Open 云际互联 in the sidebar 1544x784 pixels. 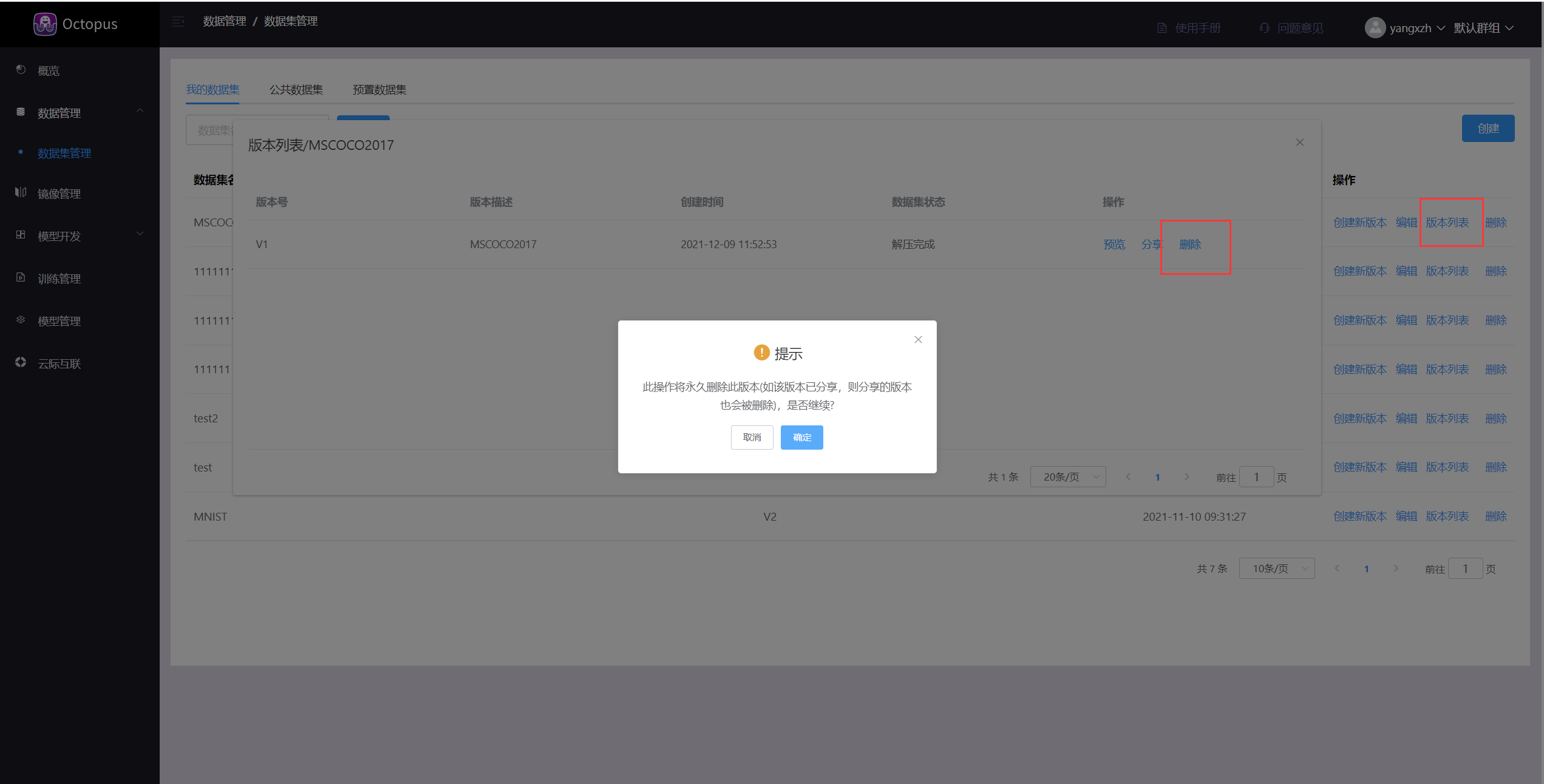tap(59, 363)
